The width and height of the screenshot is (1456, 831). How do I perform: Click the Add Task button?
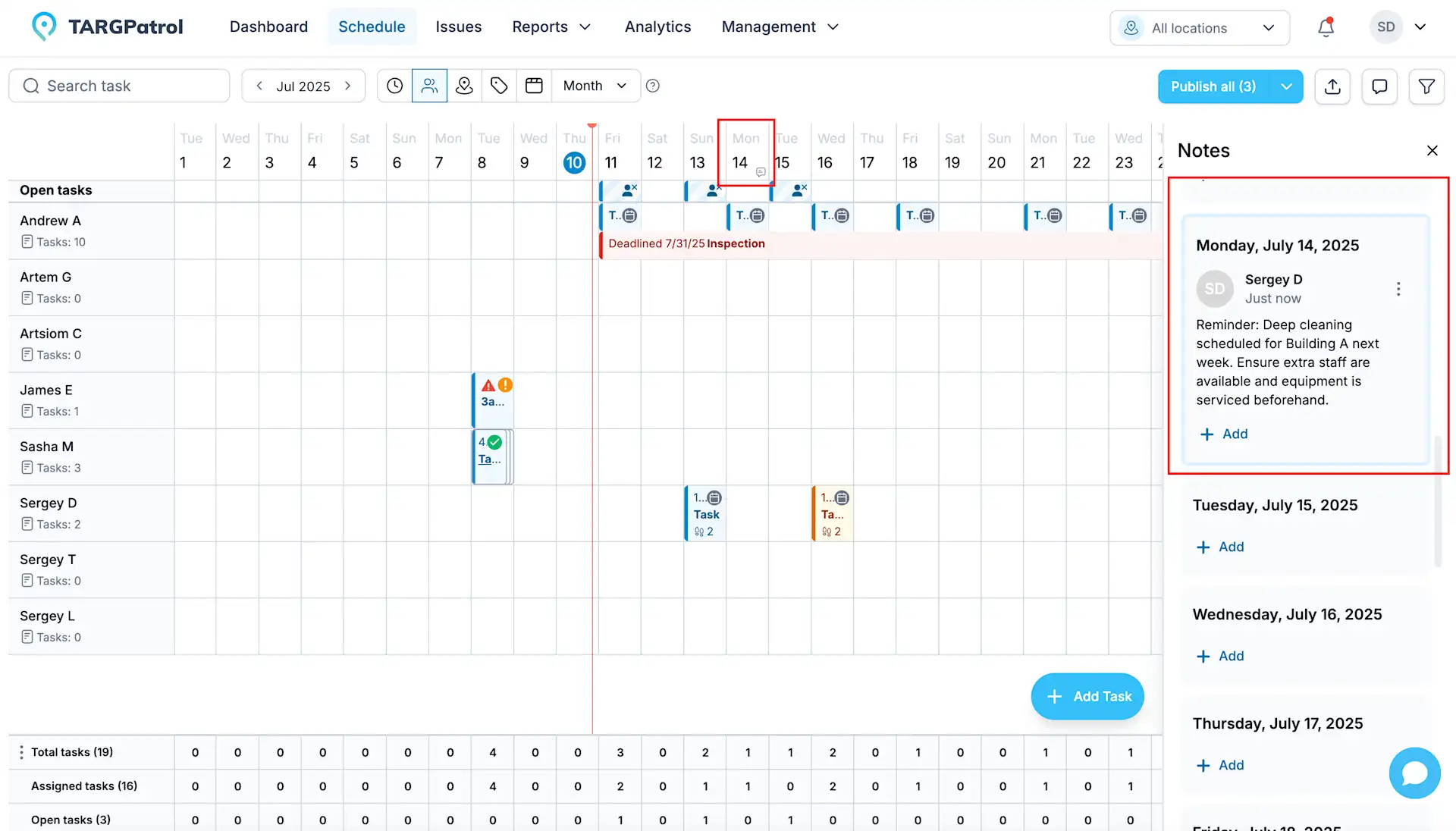(x=1087, y=696)
